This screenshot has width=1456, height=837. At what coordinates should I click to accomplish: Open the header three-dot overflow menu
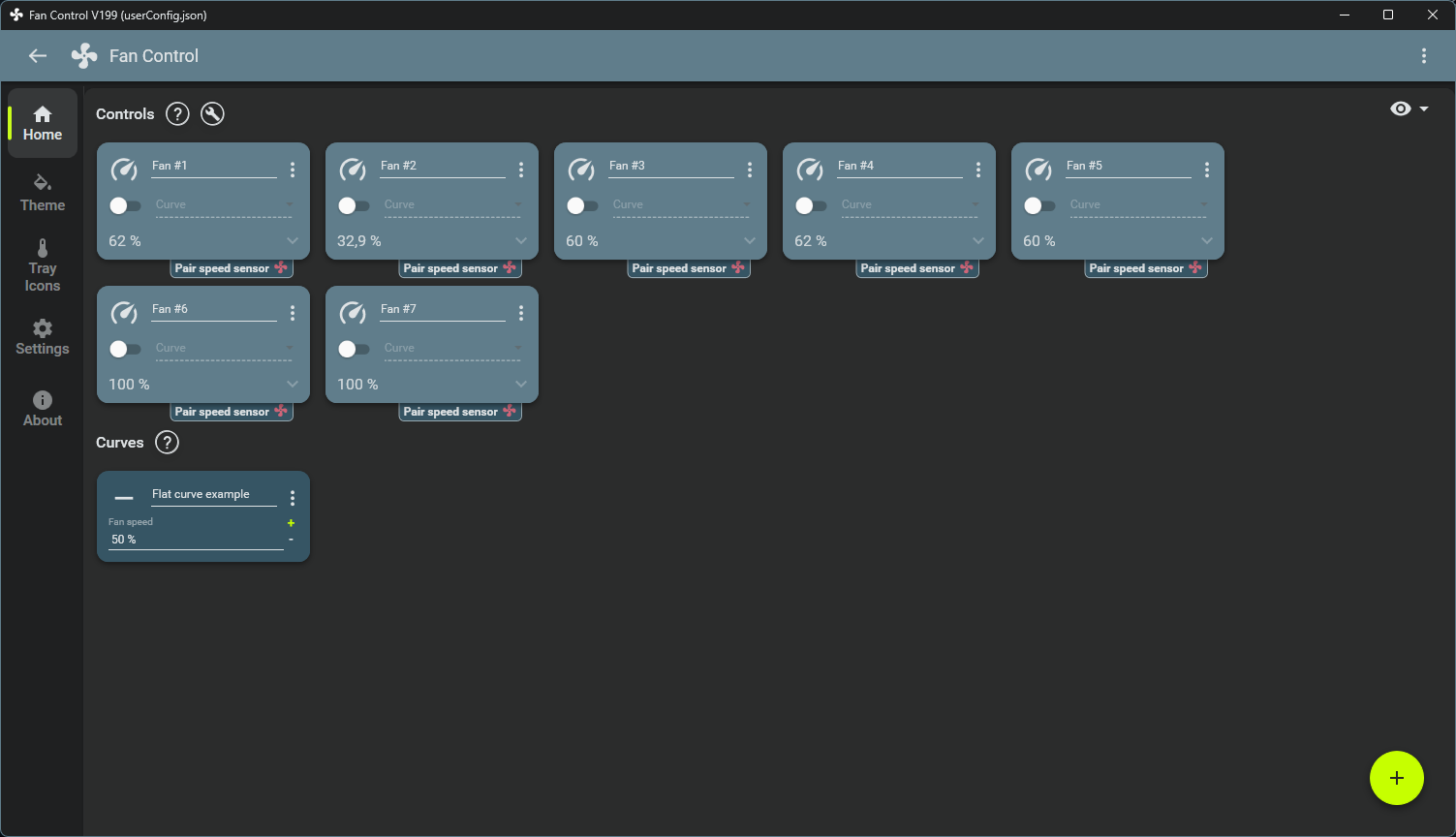click(1424, 56)
